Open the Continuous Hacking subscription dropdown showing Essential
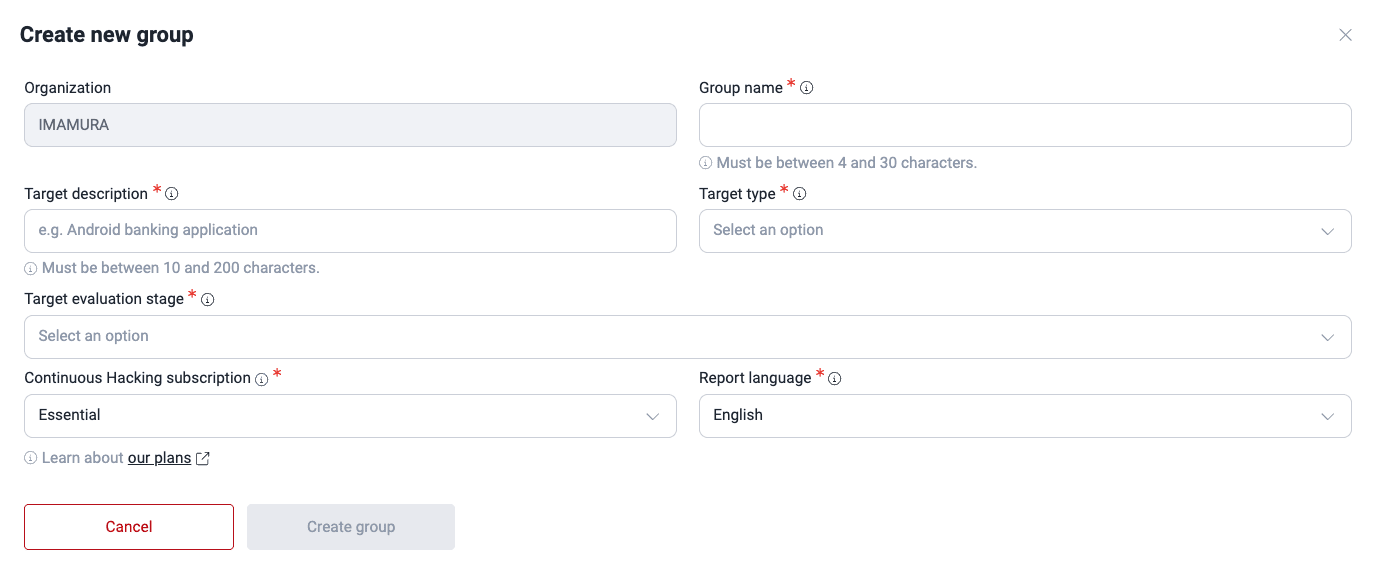 (x=350, y=416)
